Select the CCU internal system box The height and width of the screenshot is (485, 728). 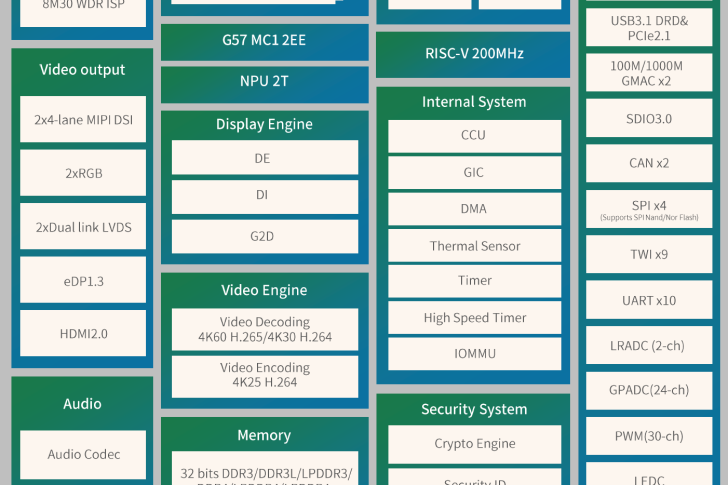(474, 136)
